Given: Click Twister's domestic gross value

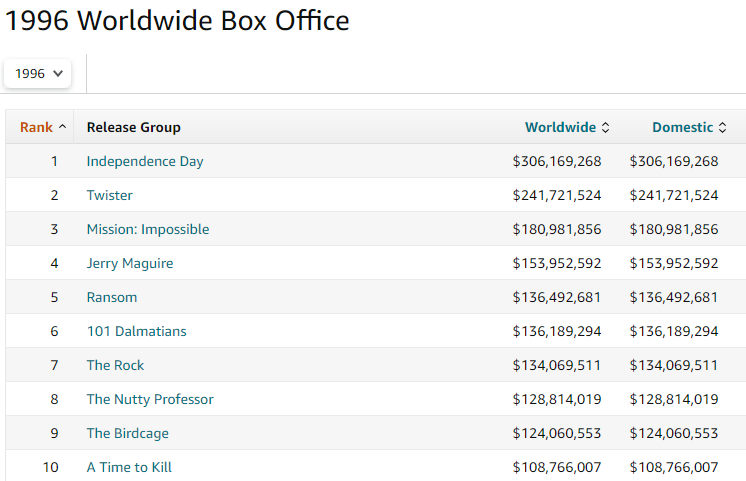Looking at the screenshot, I should pos(674,195).
